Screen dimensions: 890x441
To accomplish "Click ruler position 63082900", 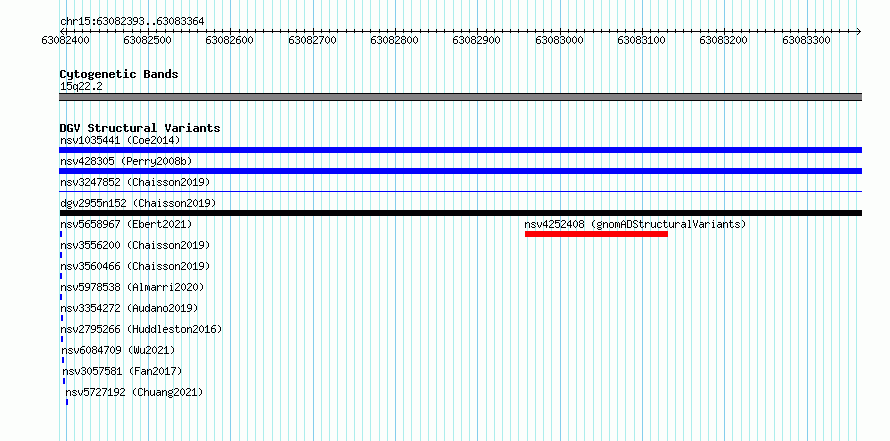I will click(477, 40).
